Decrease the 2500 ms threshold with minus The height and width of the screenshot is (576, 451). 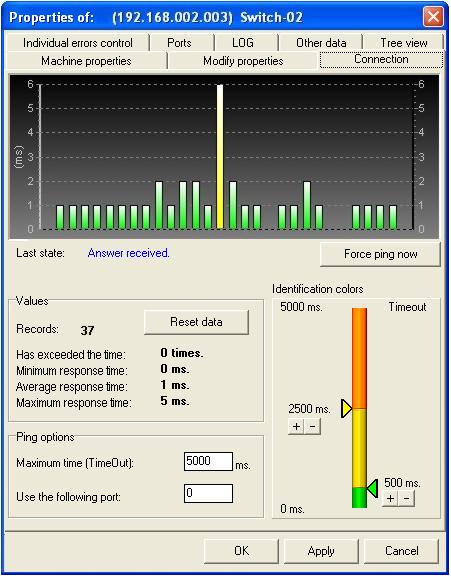(313, 426)
